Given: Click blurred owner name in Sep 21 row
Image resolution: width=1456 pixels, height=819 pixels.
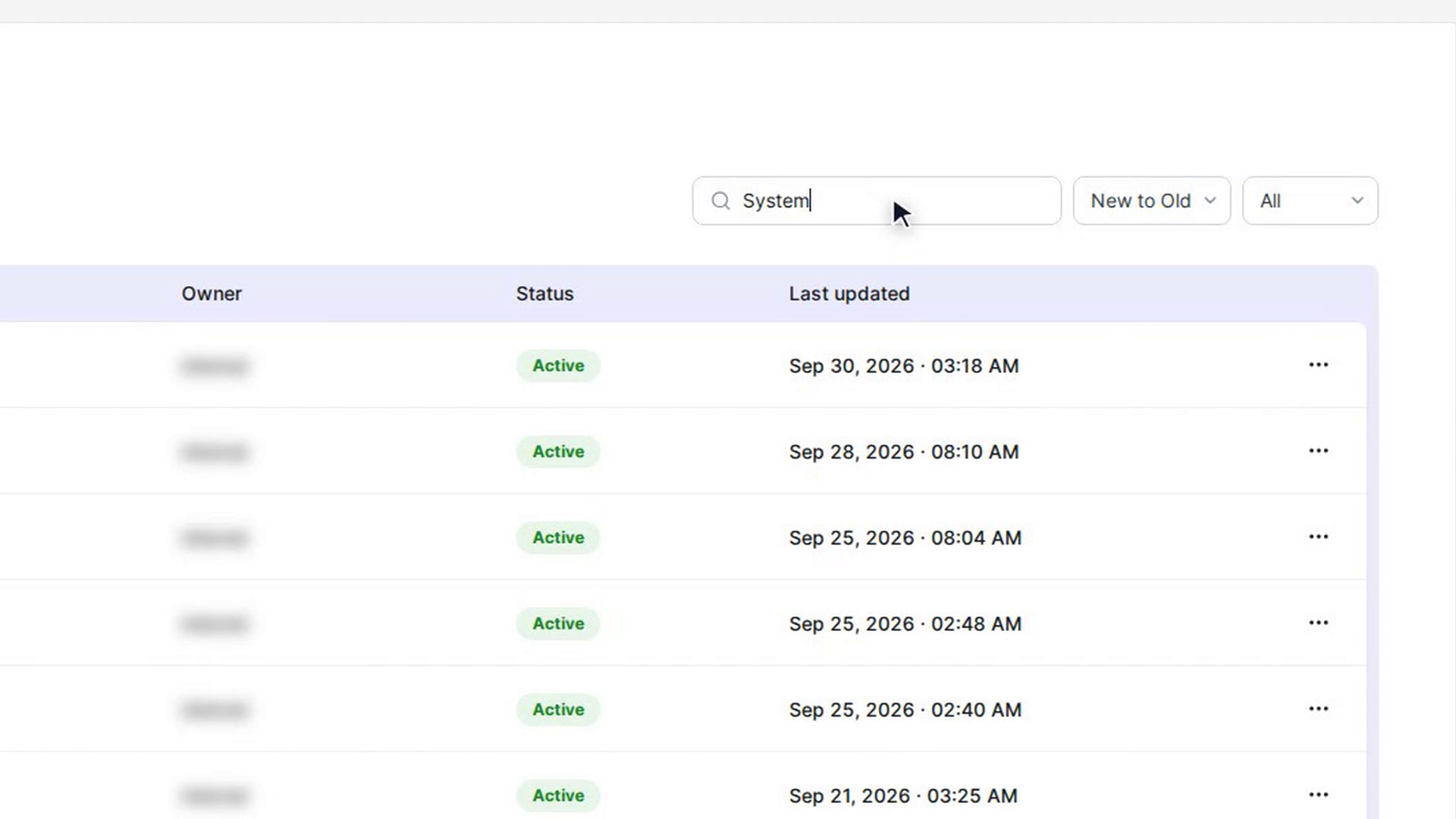Looking at the screenshot, I should pyautogui.click(x=215, y=796).
